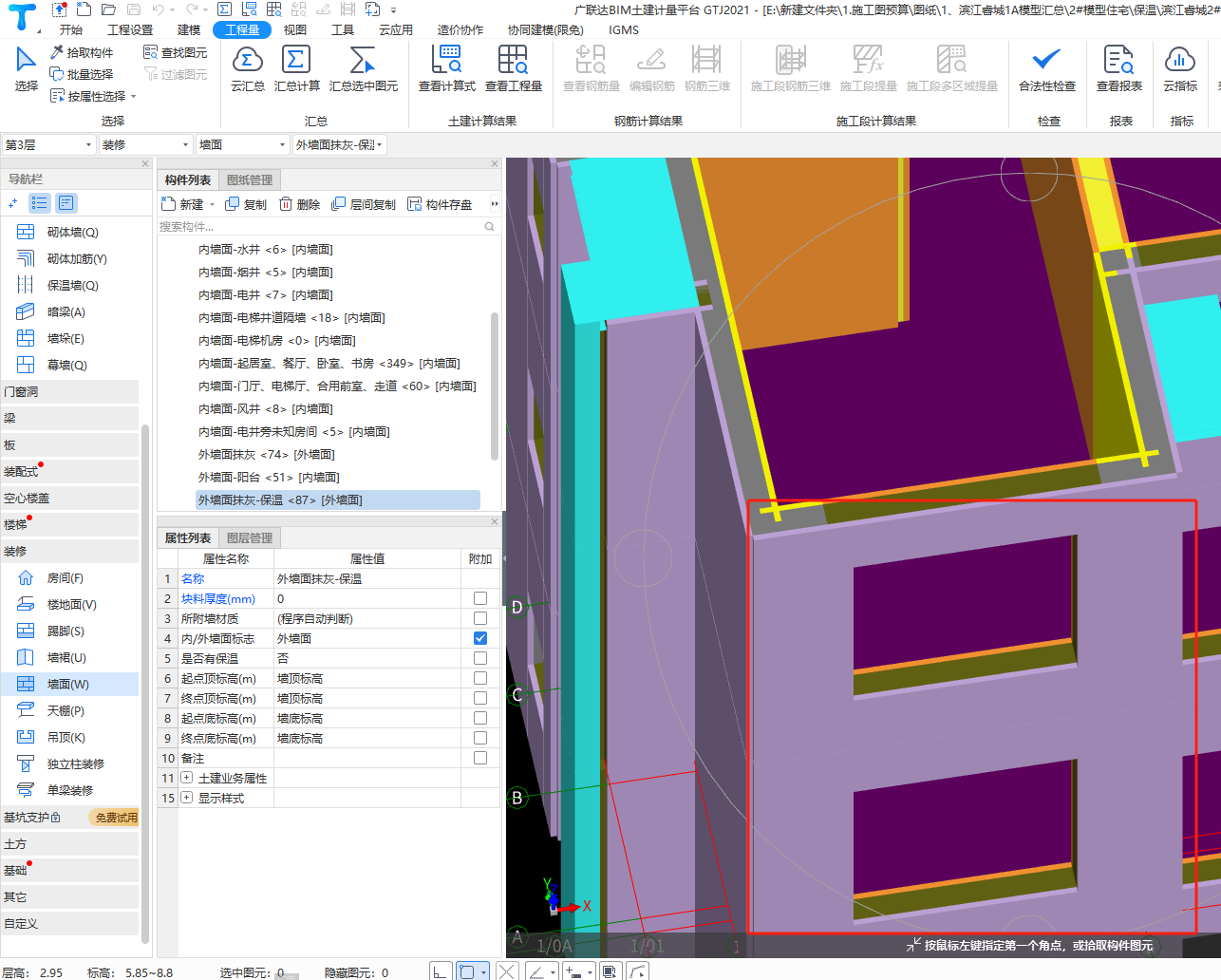Switch to 视图 ribbon tab
This screenshot has height=980, width=1221.
point(295,29)
